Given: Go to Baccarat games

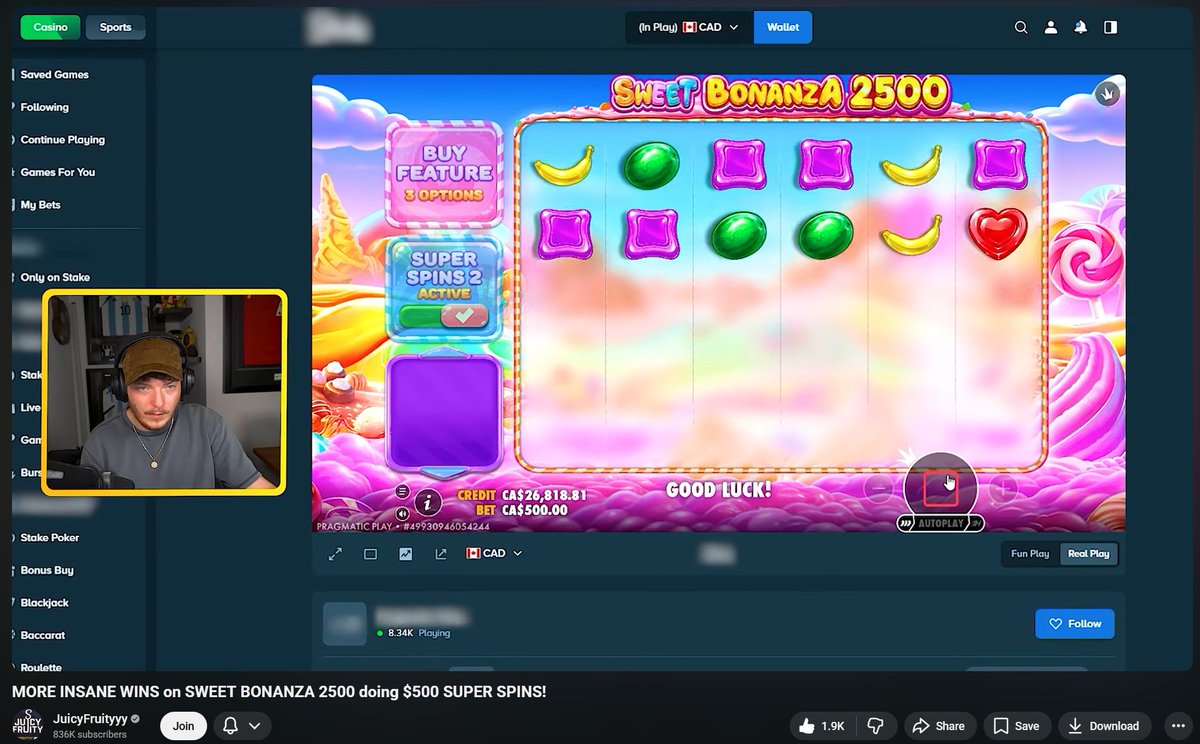Looking at the screenshot, I should pyautogui.click(x=43, y=635).
